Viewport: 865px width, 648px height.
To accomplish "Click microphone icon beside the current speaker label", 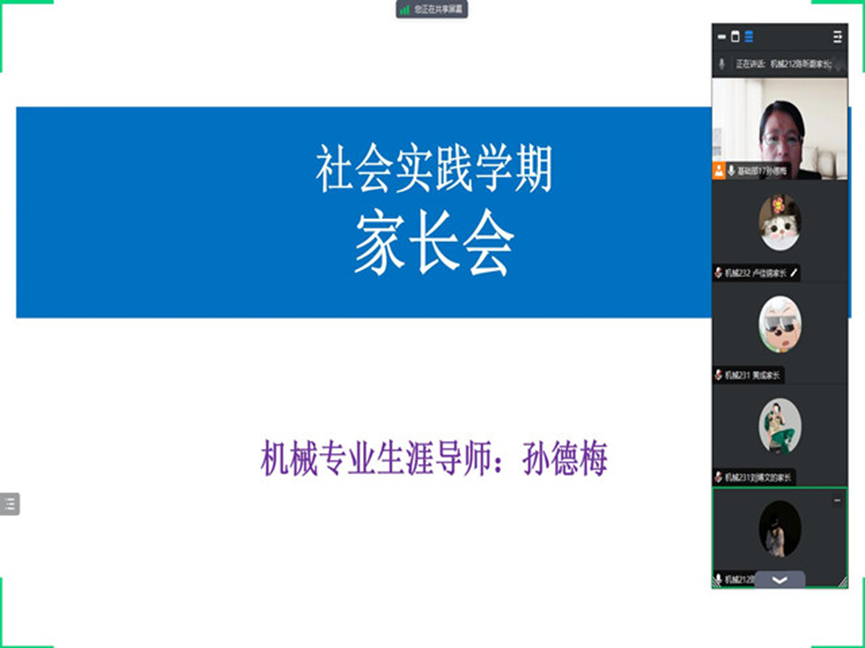I will pyautogui.click(x=722, y=63).
